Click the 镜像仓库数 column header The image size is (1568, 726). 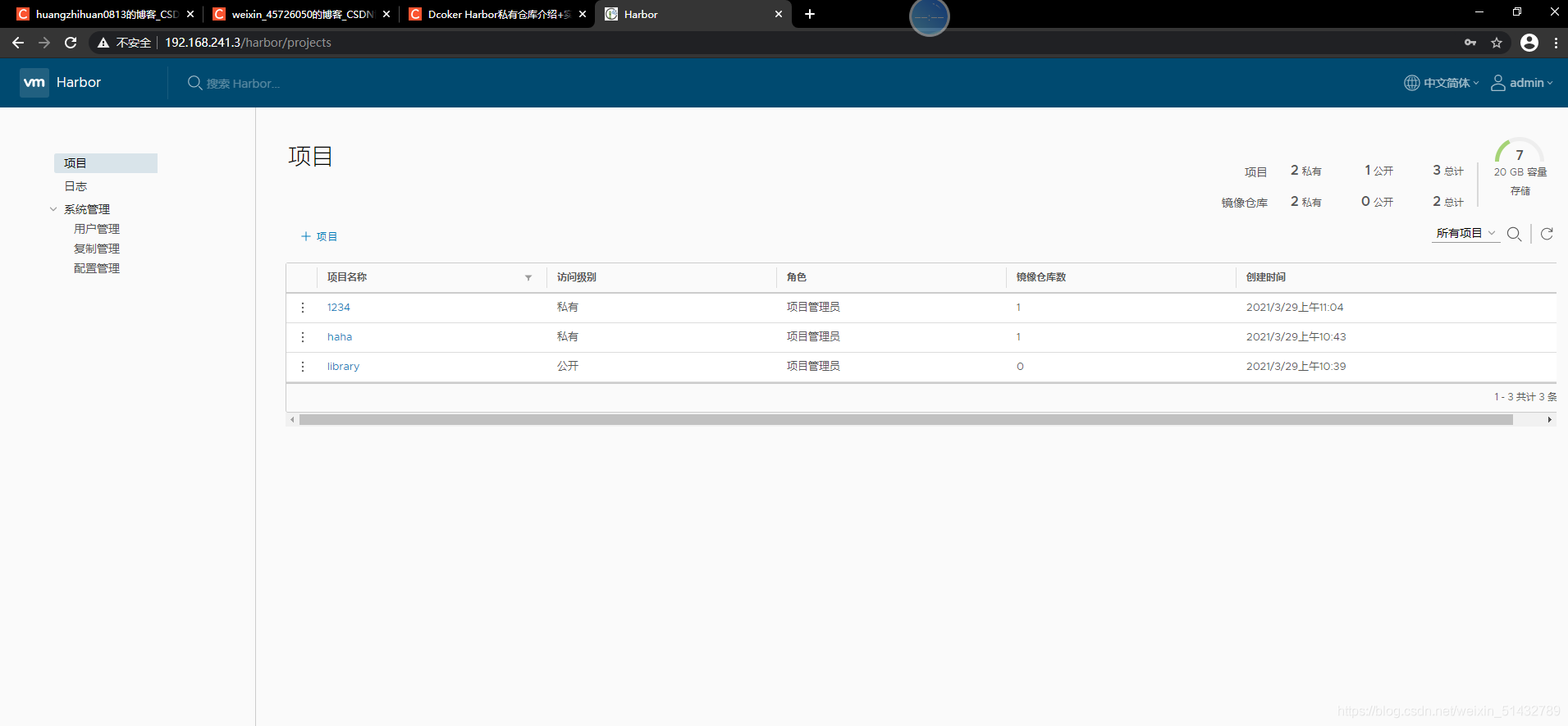(1041, 277)
